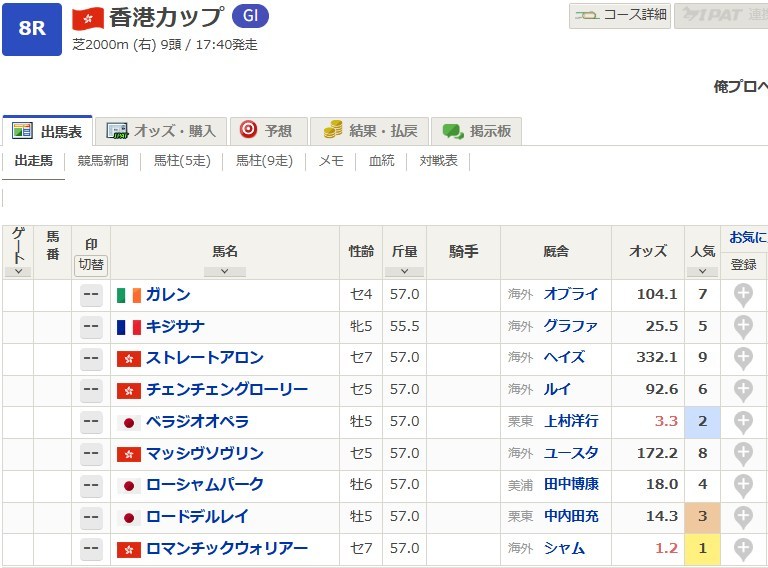Expand sort arrow under 馬名 column
The width and height of the screenshot is (768, 568).
(224, 271)
